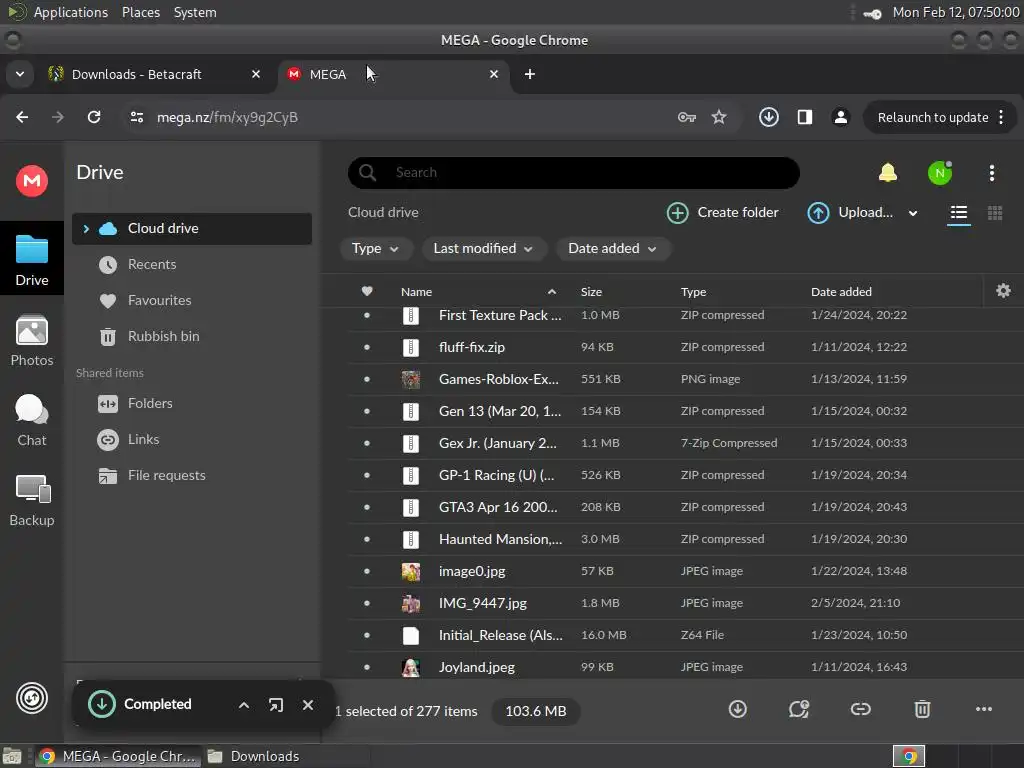Open the System menu
Screen dimensions: 1024x768
(195, 12)
